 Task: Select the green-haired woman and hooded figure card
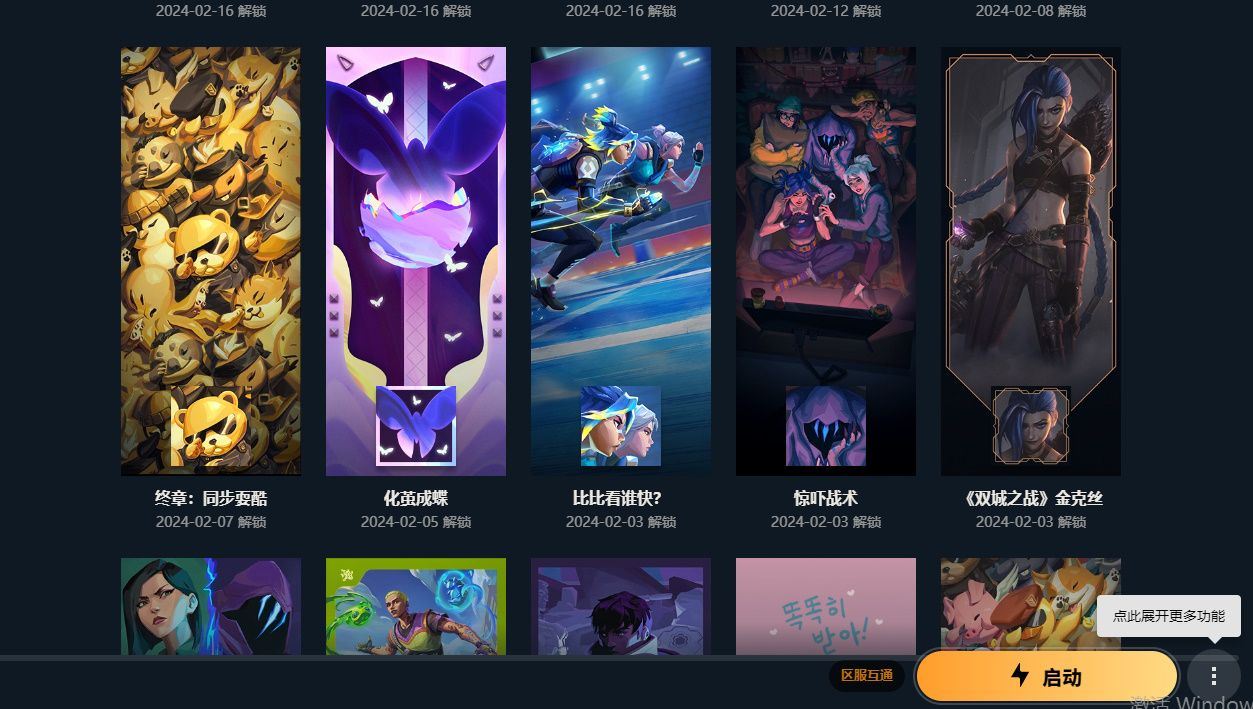[x=211, y=606]
